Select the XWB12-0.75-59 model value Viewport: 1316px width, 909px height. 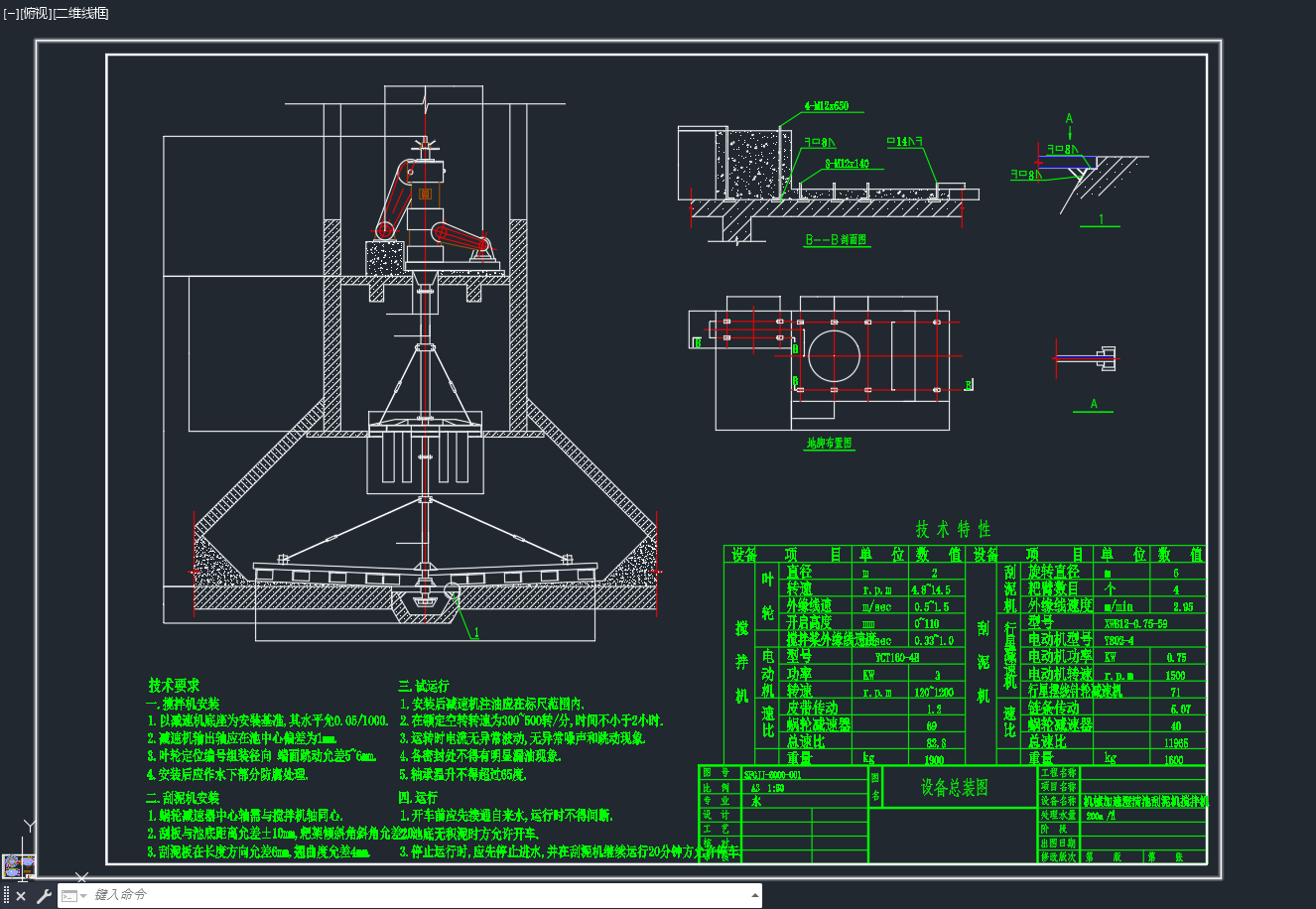1135,624
